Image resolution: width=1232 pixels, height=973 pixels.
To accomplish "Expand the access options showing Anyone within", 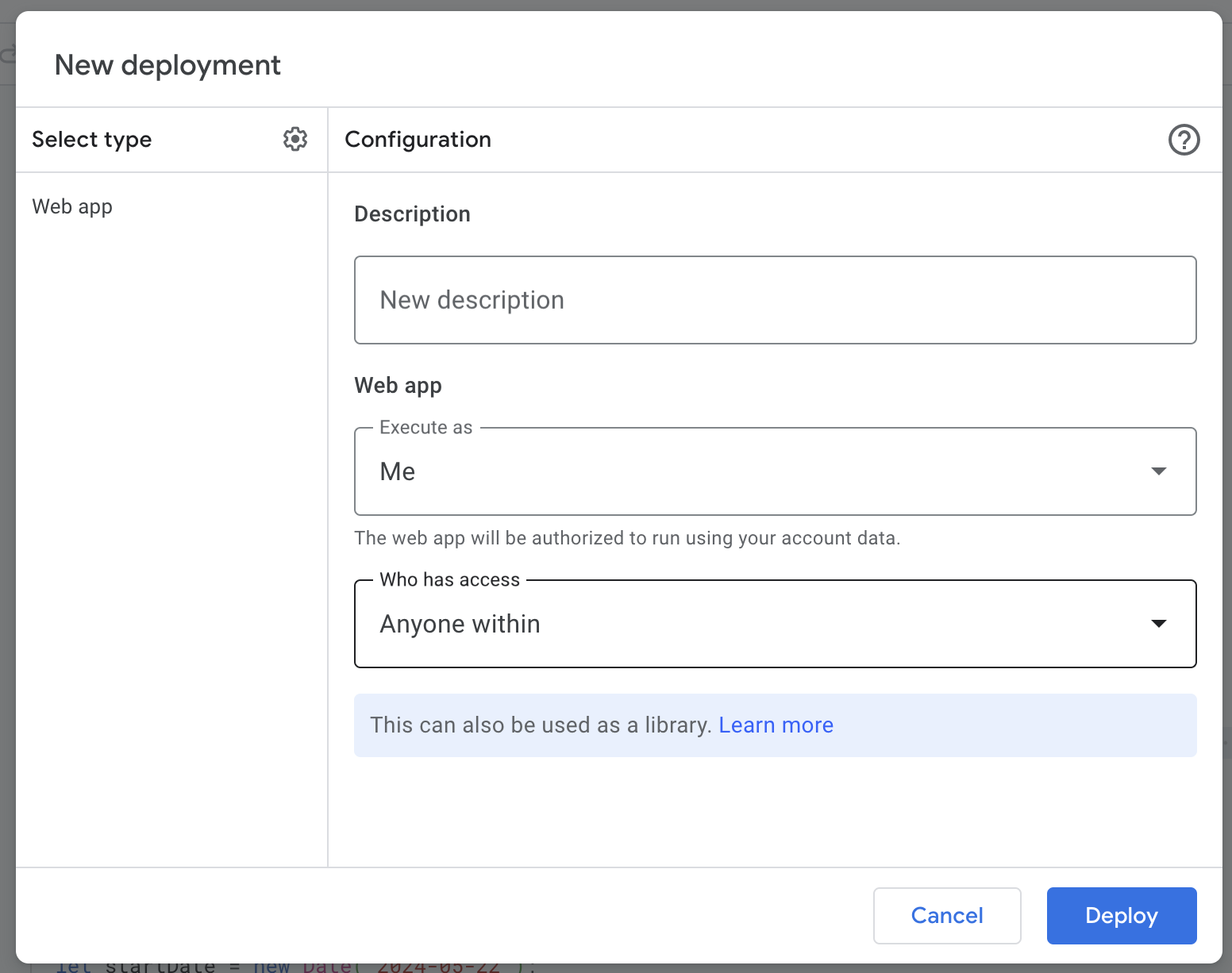I will pos(775,624).
